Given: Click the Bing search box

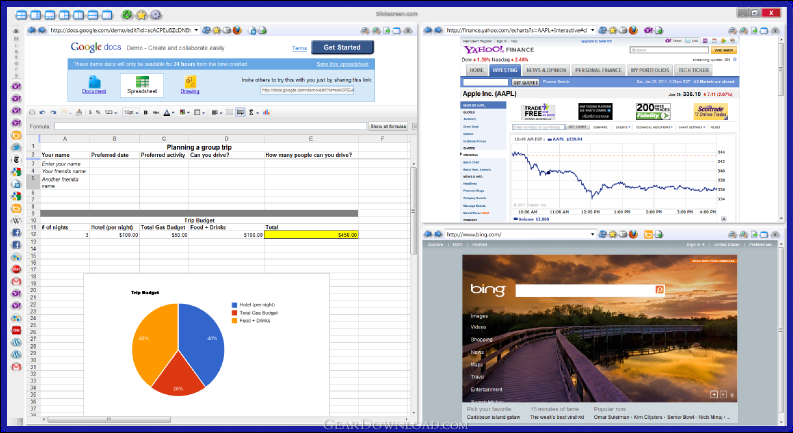Looking at the screenshot, I should [x=585, y=290].
